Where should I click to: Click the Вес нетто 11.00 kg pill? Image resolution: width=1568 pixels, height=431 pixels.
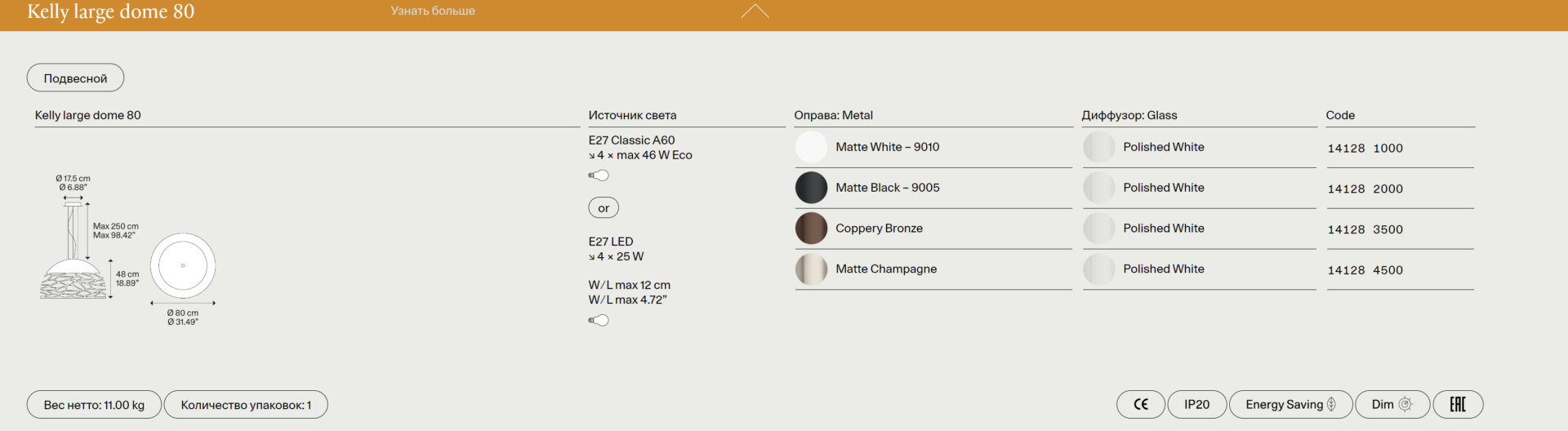point(94,405)
